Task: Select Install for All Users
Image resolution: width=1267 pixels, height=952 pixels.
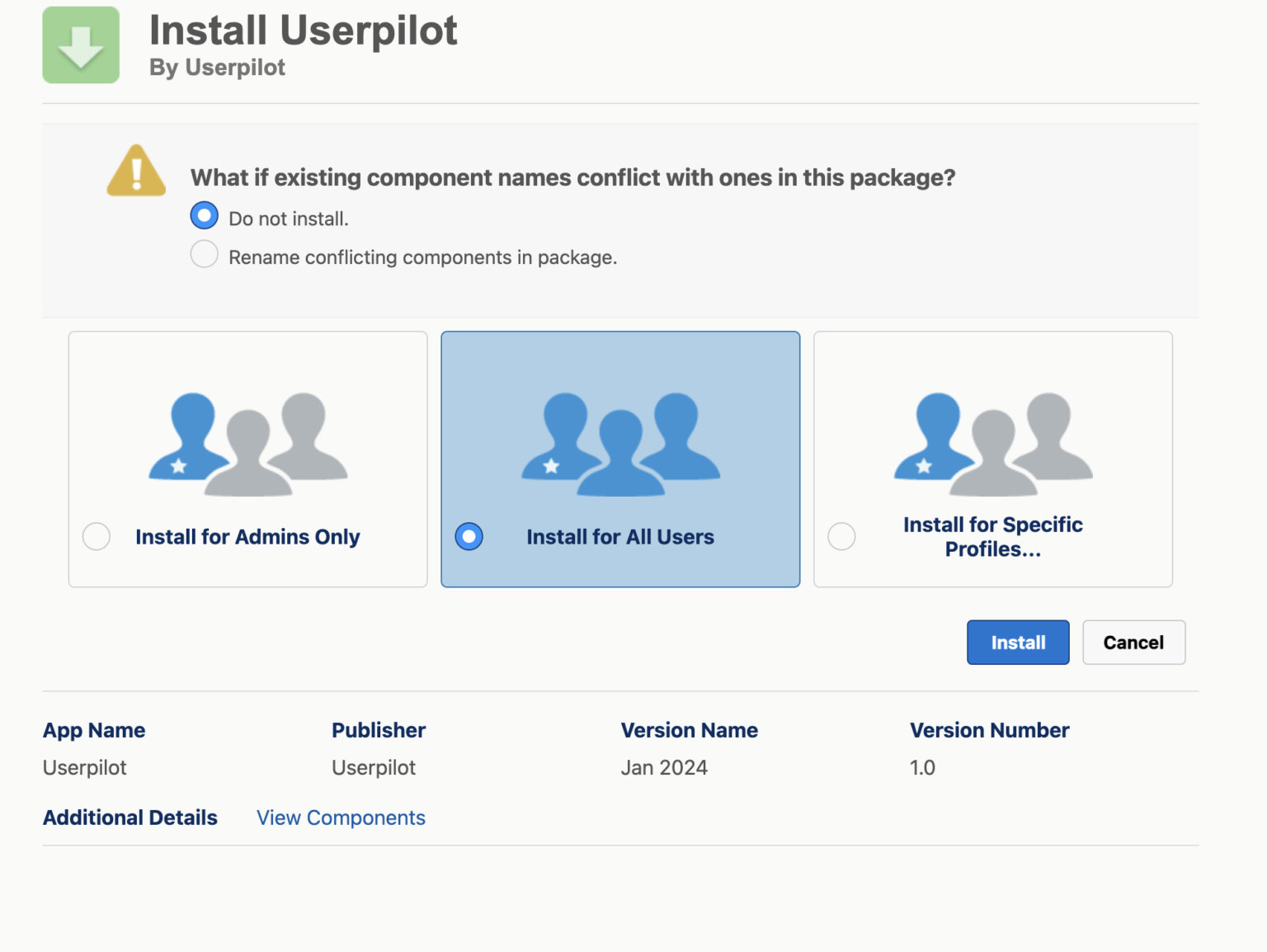Action: (469, 536)
